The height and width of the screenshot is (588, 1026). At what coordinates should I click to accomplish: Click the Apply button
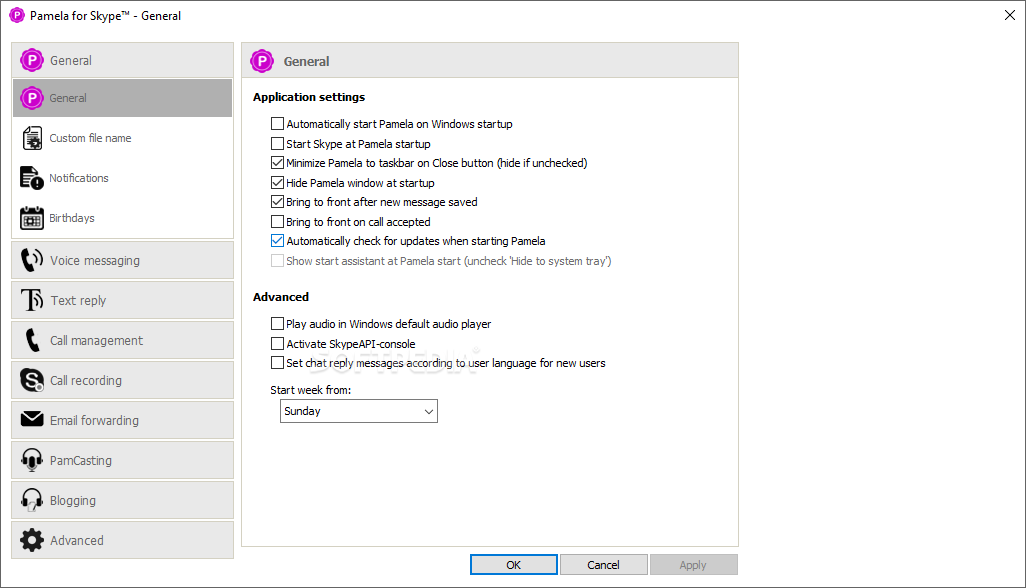pyautogui.click(x=693, y=564)
